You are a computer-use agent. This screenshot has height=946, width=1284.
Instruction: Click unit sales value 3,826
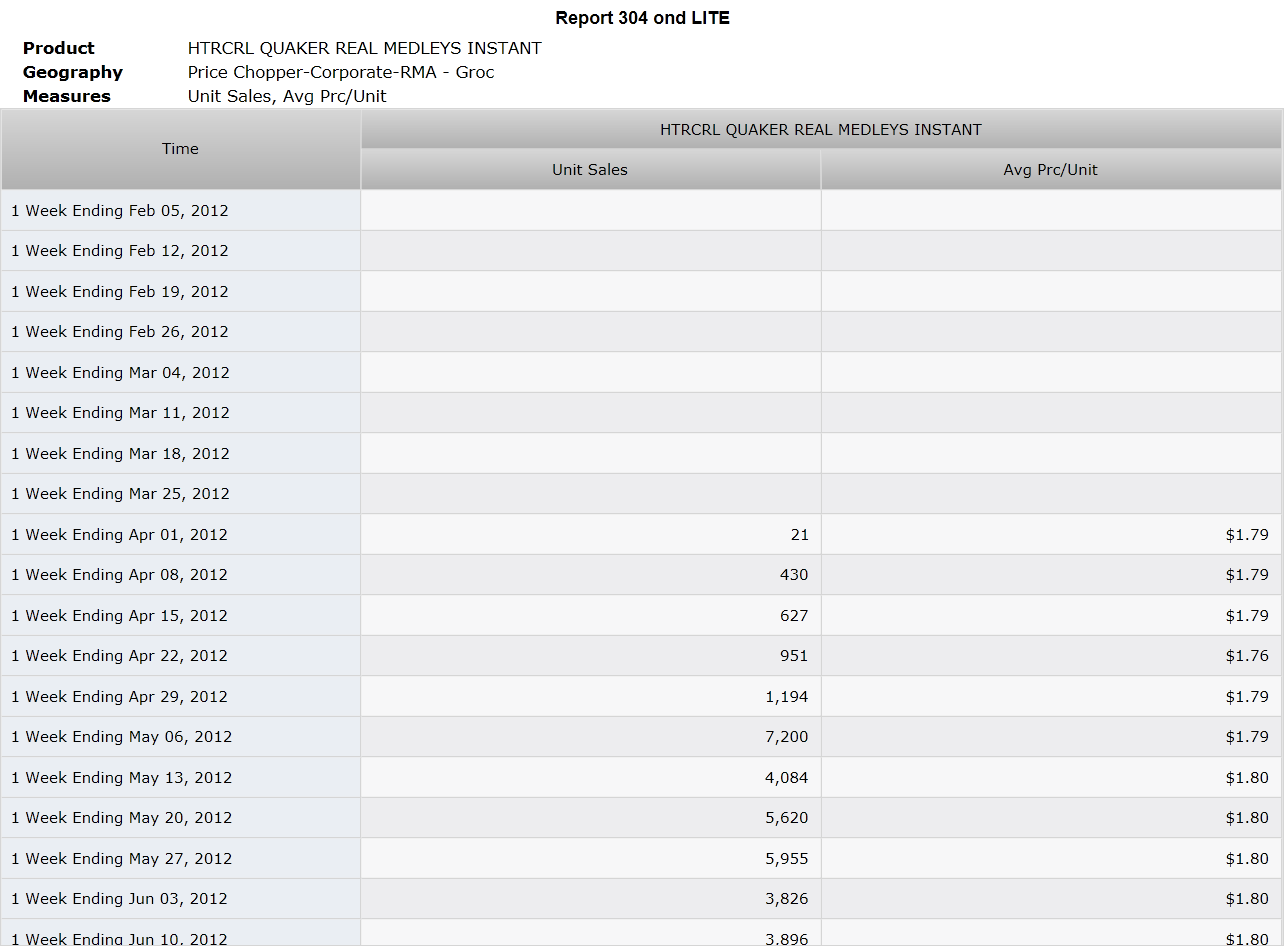[787, 899]
